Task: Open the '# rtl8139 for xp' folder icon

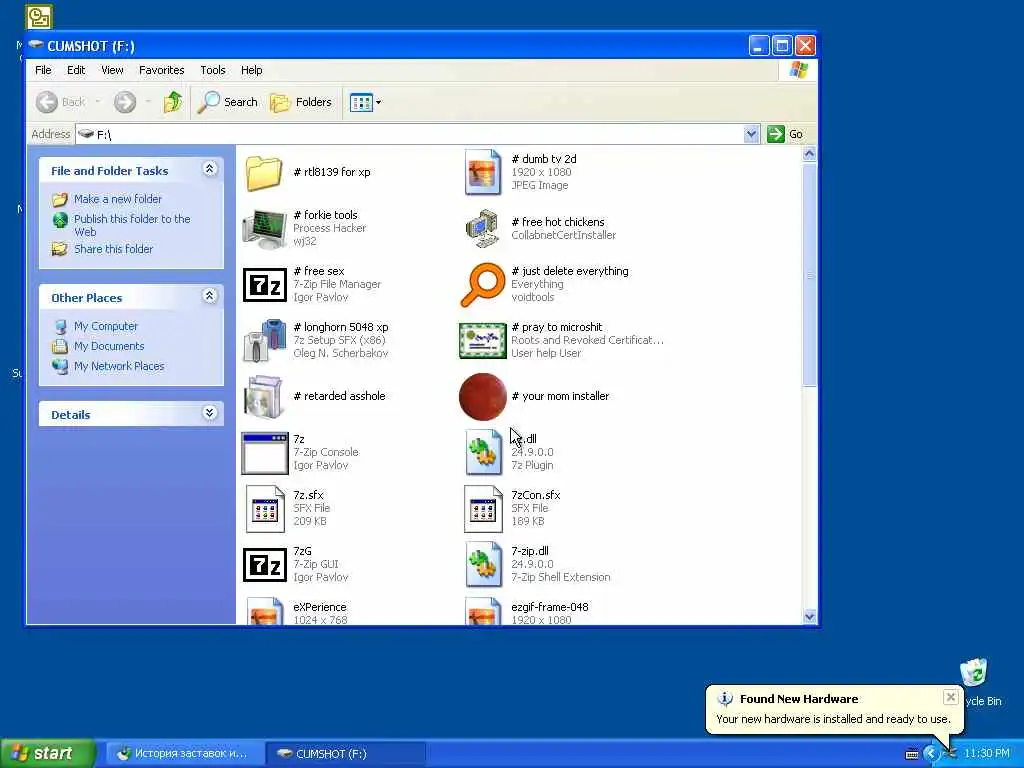Action: tap(264, 172)
